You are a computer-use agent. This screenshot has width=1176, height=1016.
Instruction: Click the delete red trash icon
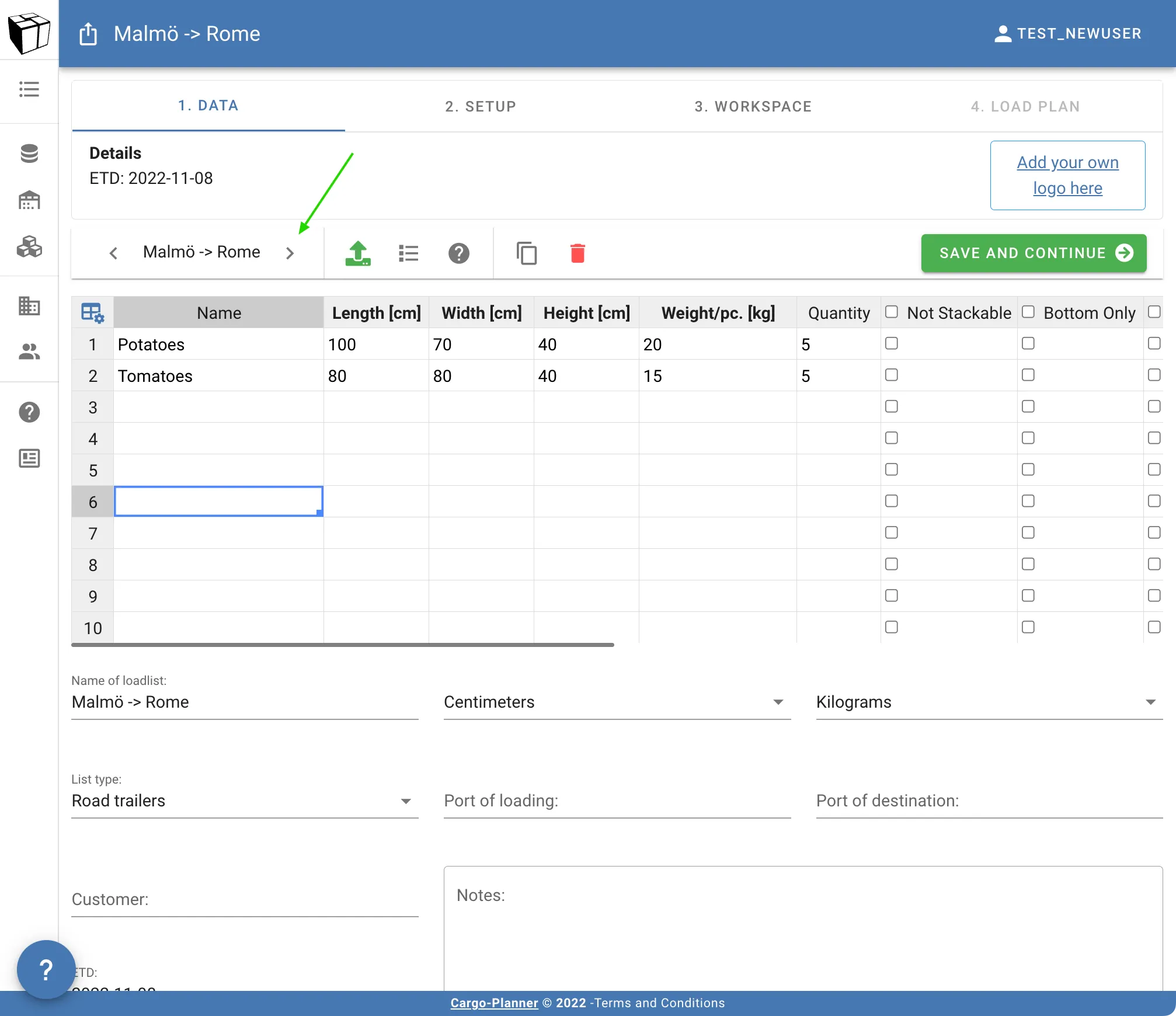pos(579,252)
